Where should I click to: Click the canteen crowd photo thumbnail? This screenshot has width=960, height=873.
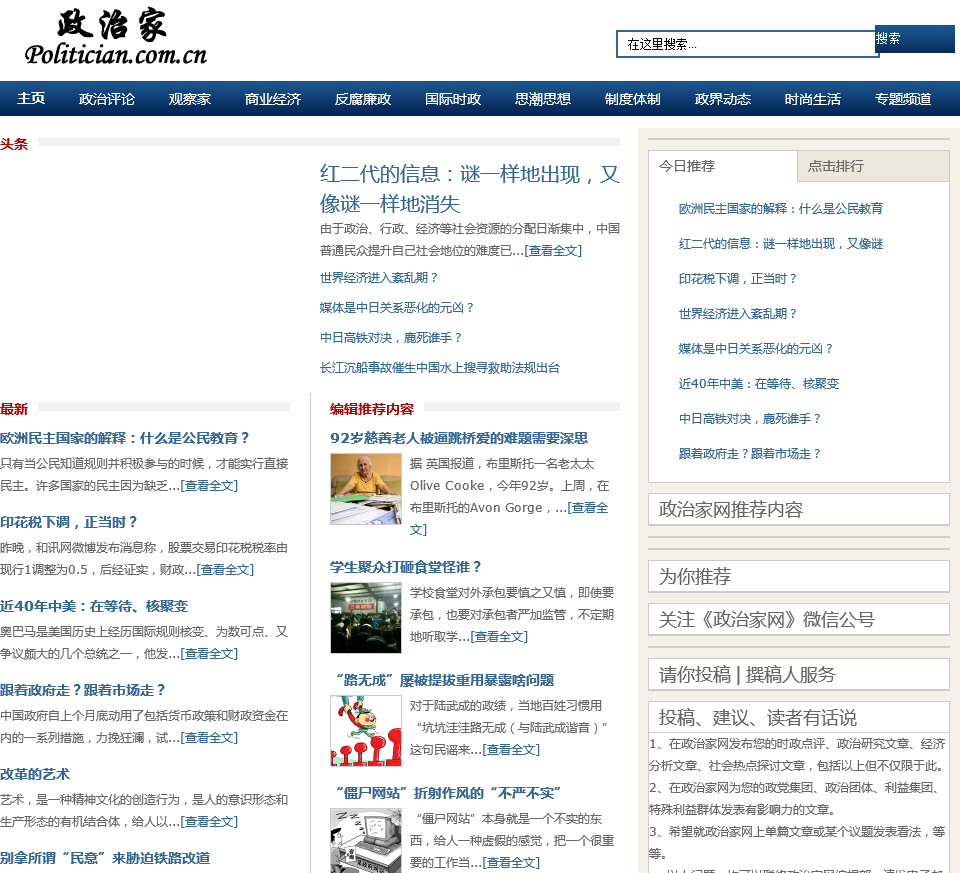366,618
